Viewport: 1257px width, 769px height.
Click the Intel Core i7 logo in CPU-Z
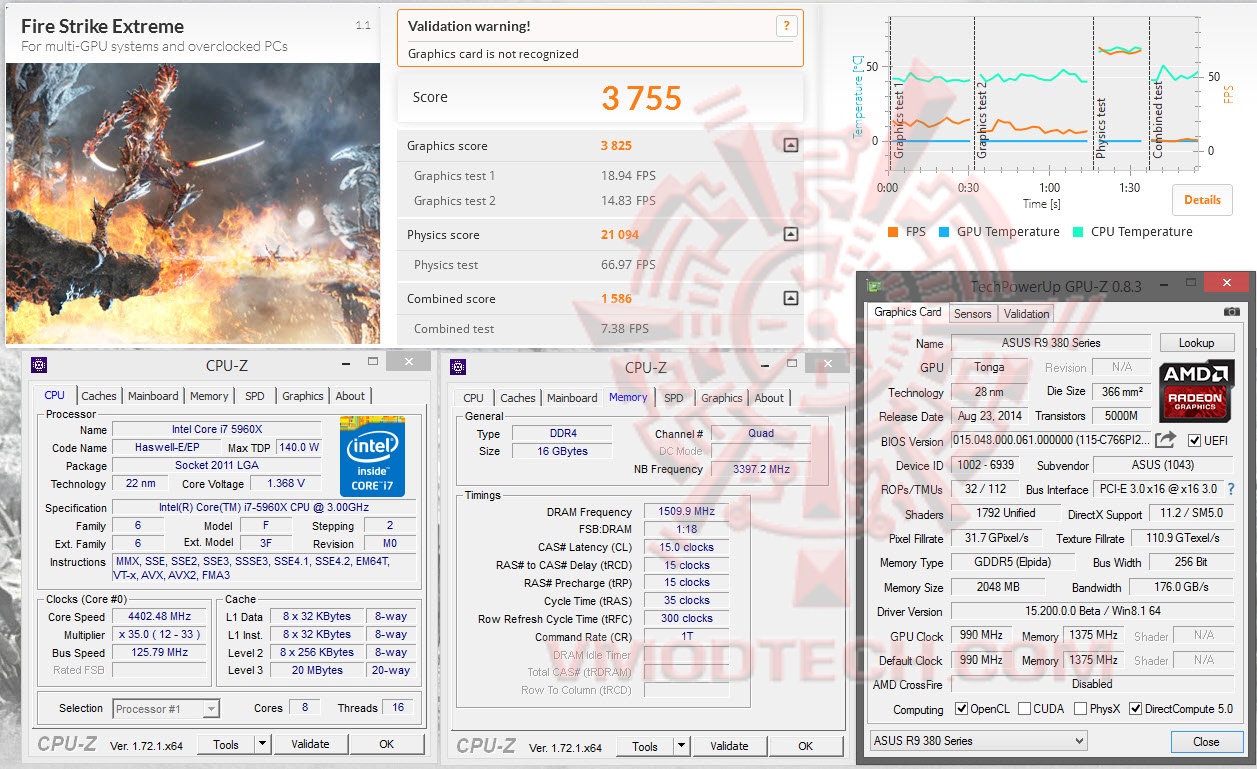(372, 456)
